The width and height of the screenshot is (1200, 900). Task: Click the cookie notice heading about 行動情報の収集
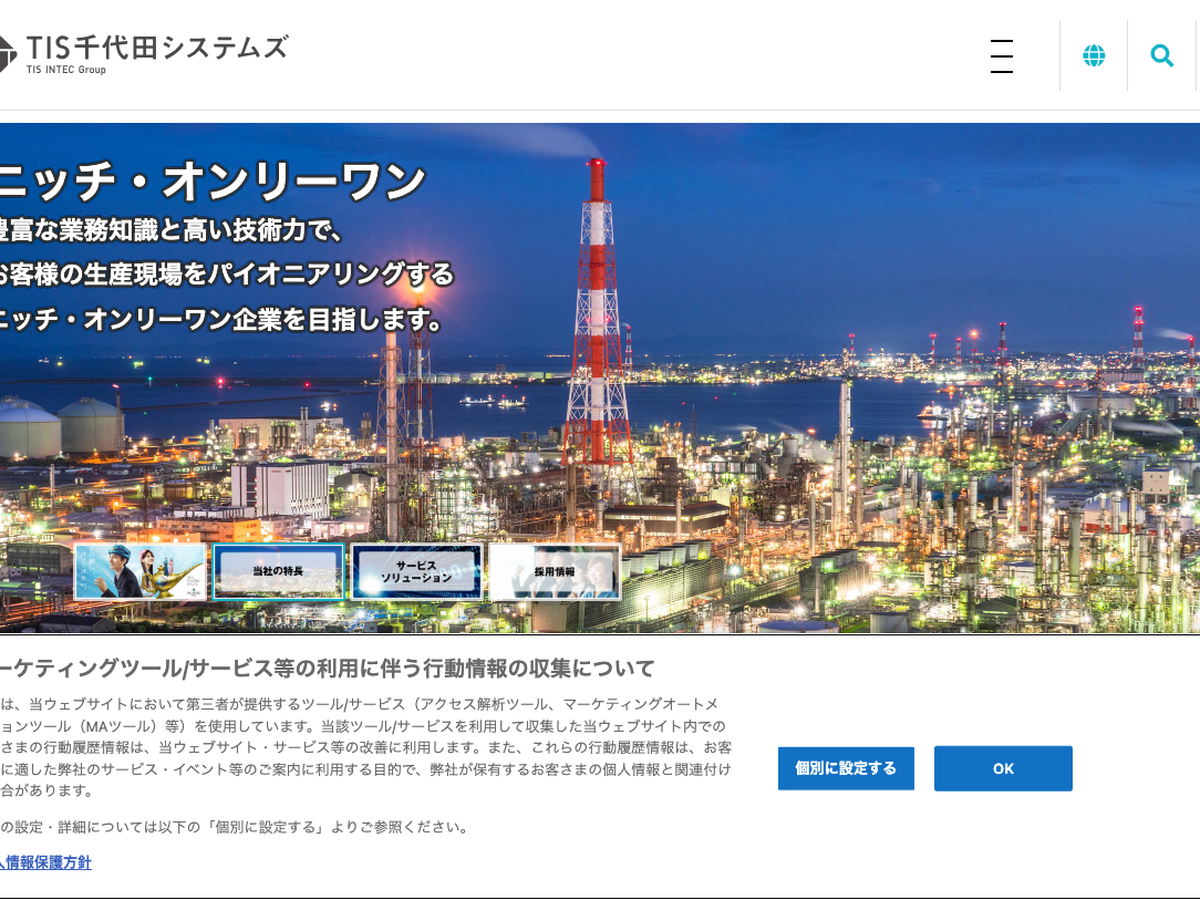click(x=327, y=668)
